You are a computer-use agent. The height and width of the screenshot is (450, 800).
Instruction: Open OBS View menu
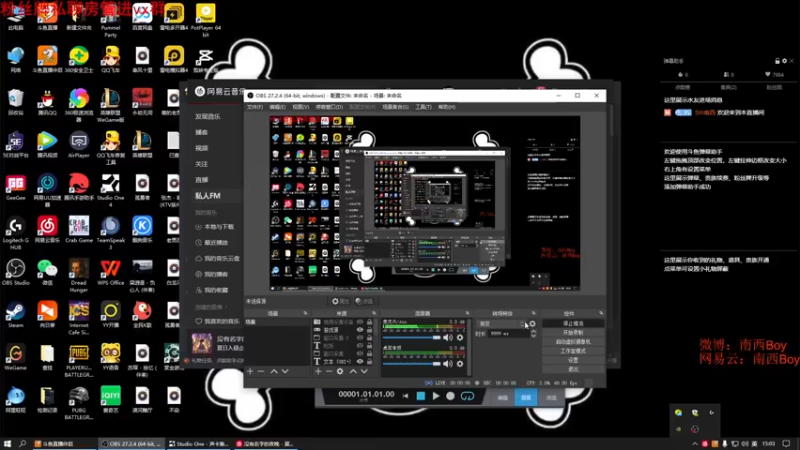(301, 107)
